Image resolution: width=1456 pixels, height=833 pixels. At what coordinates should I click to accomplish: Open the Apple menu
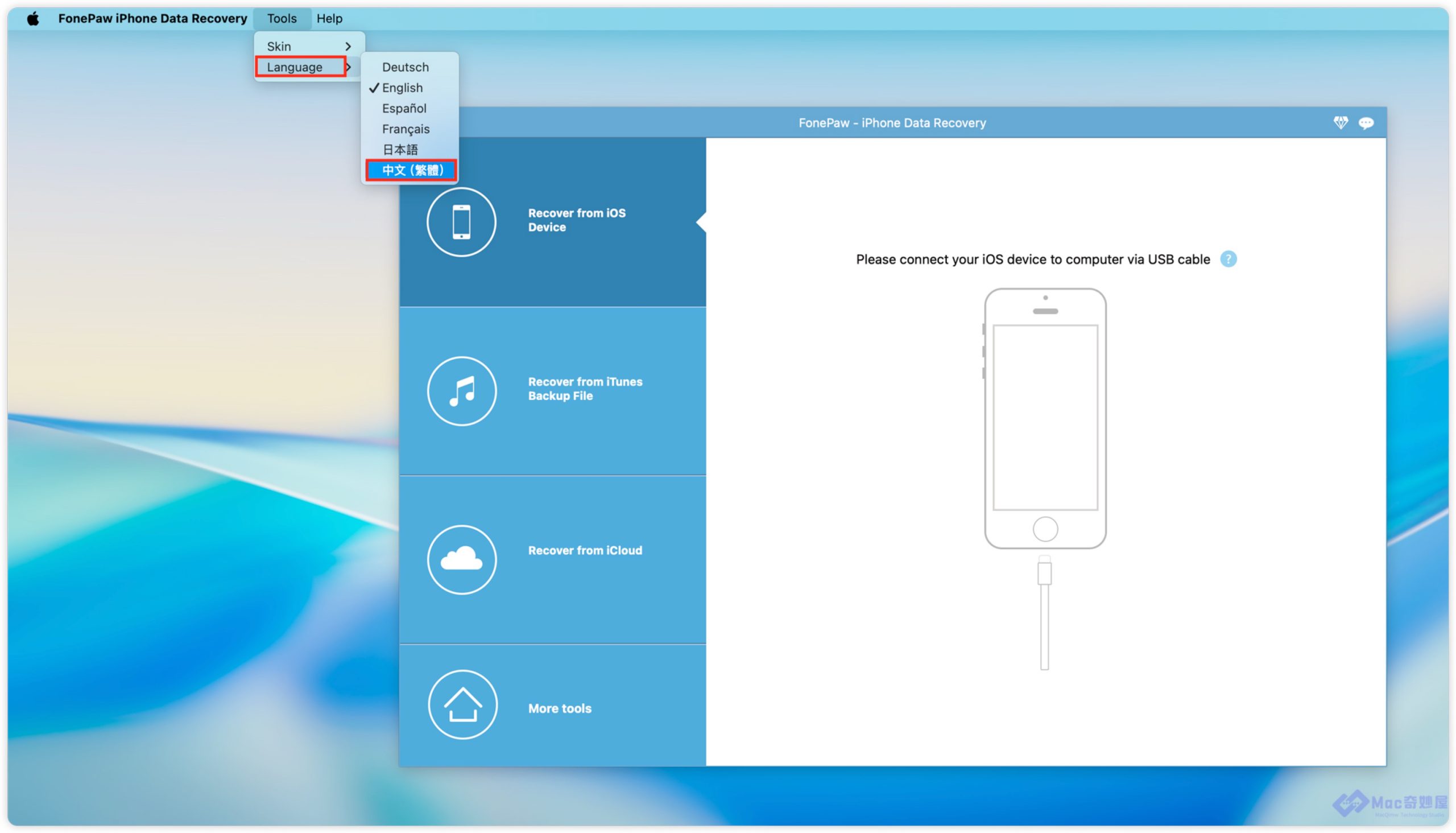pyautogui.click(x=33, y=18)
